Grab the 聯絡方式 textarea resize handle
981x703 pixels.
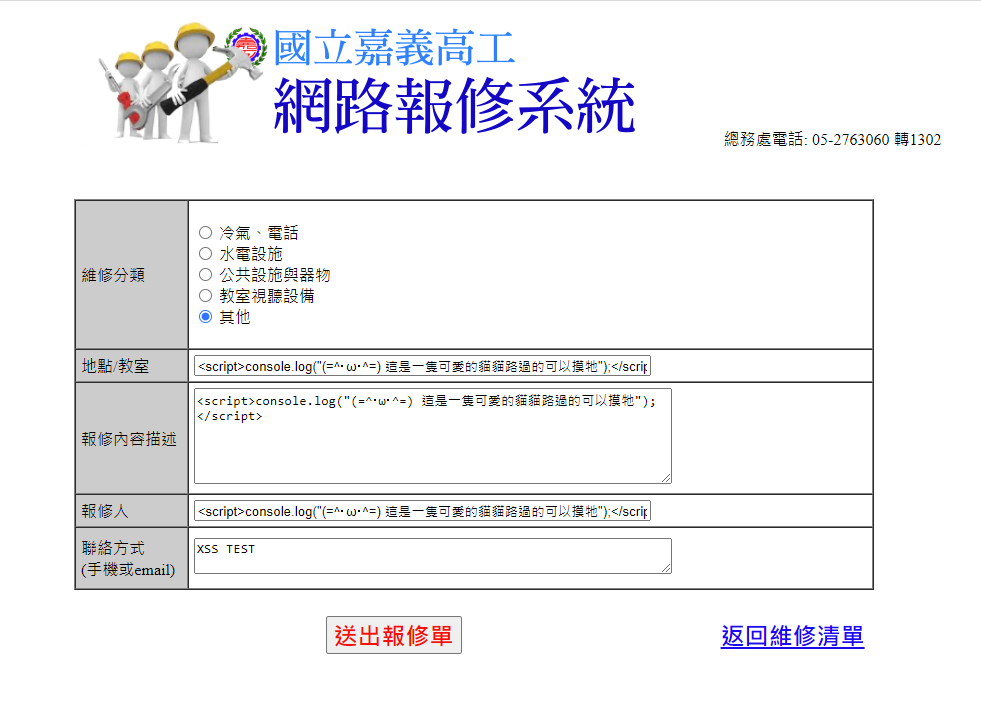tap(666, 568)
